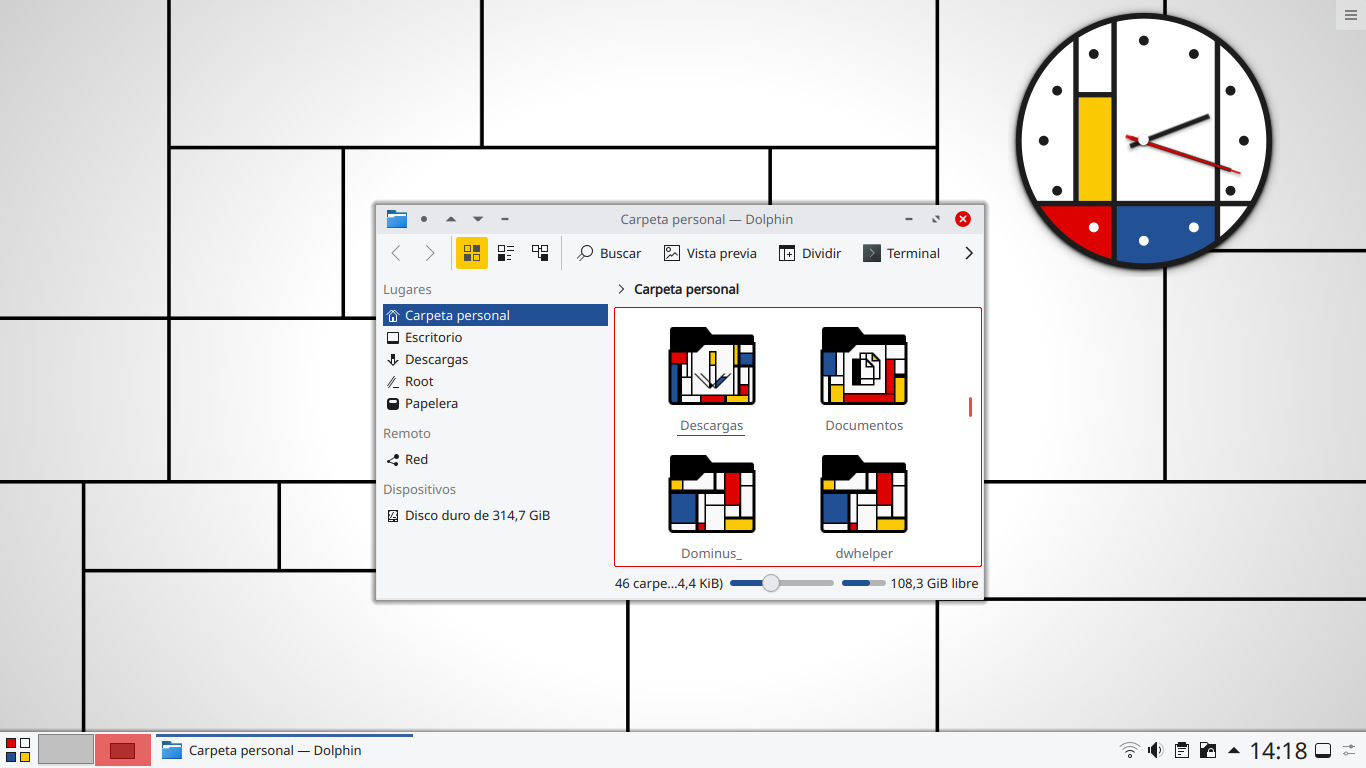Select the dwhelper folder icon

864,494
